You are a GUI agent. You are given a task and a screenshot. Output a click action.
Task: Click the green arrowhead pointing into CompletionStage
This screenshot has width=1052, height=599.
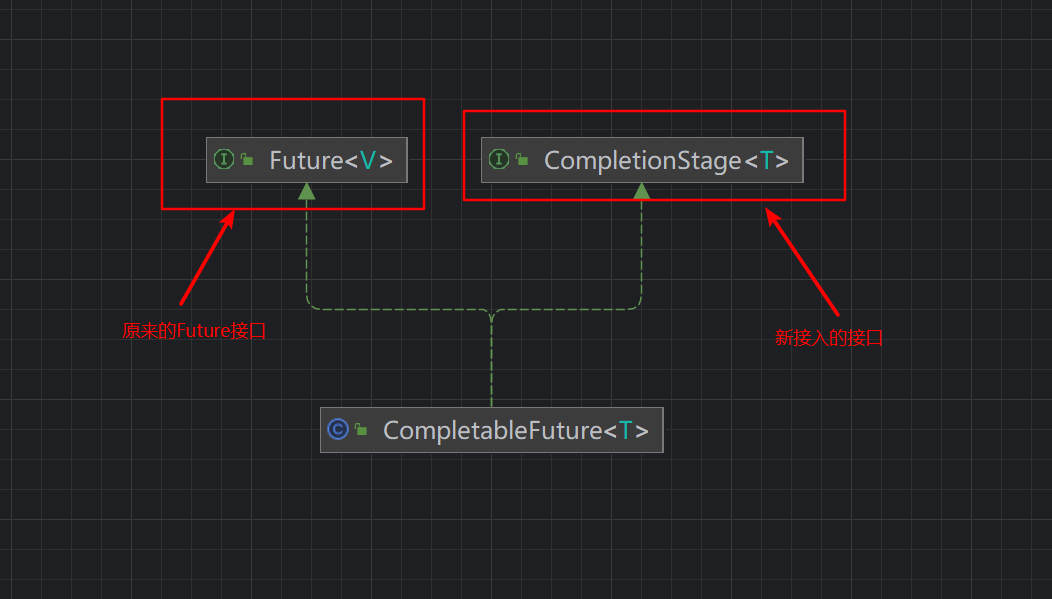click(x=642, y=191)
